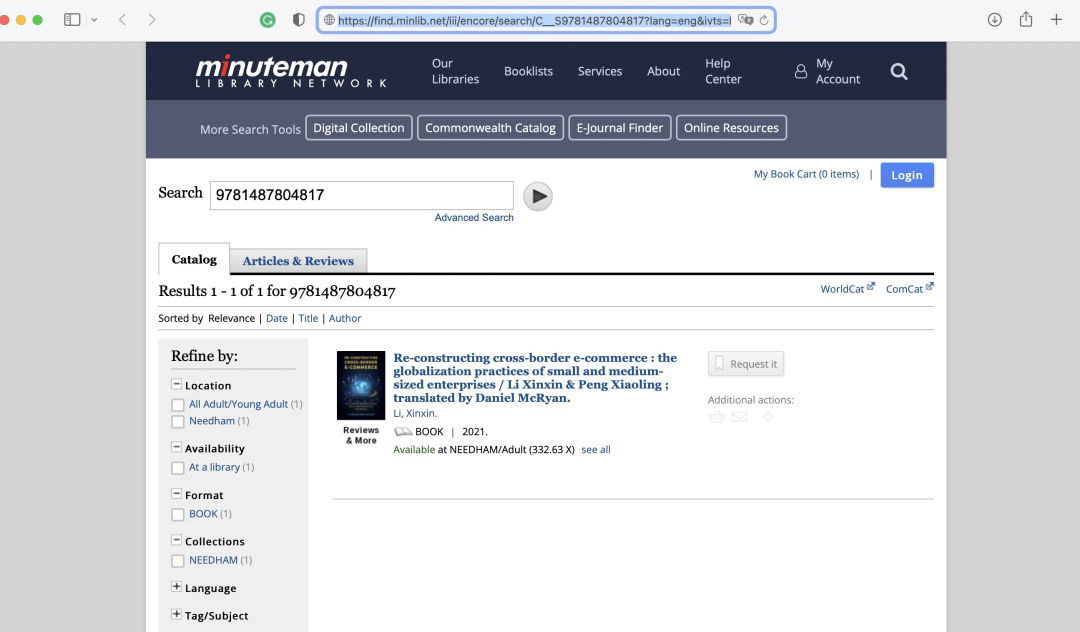Image resolution: width=1080 pixels, height=632 pixels.
Task: Click the Safari share icon
Action: point(1026,19)
